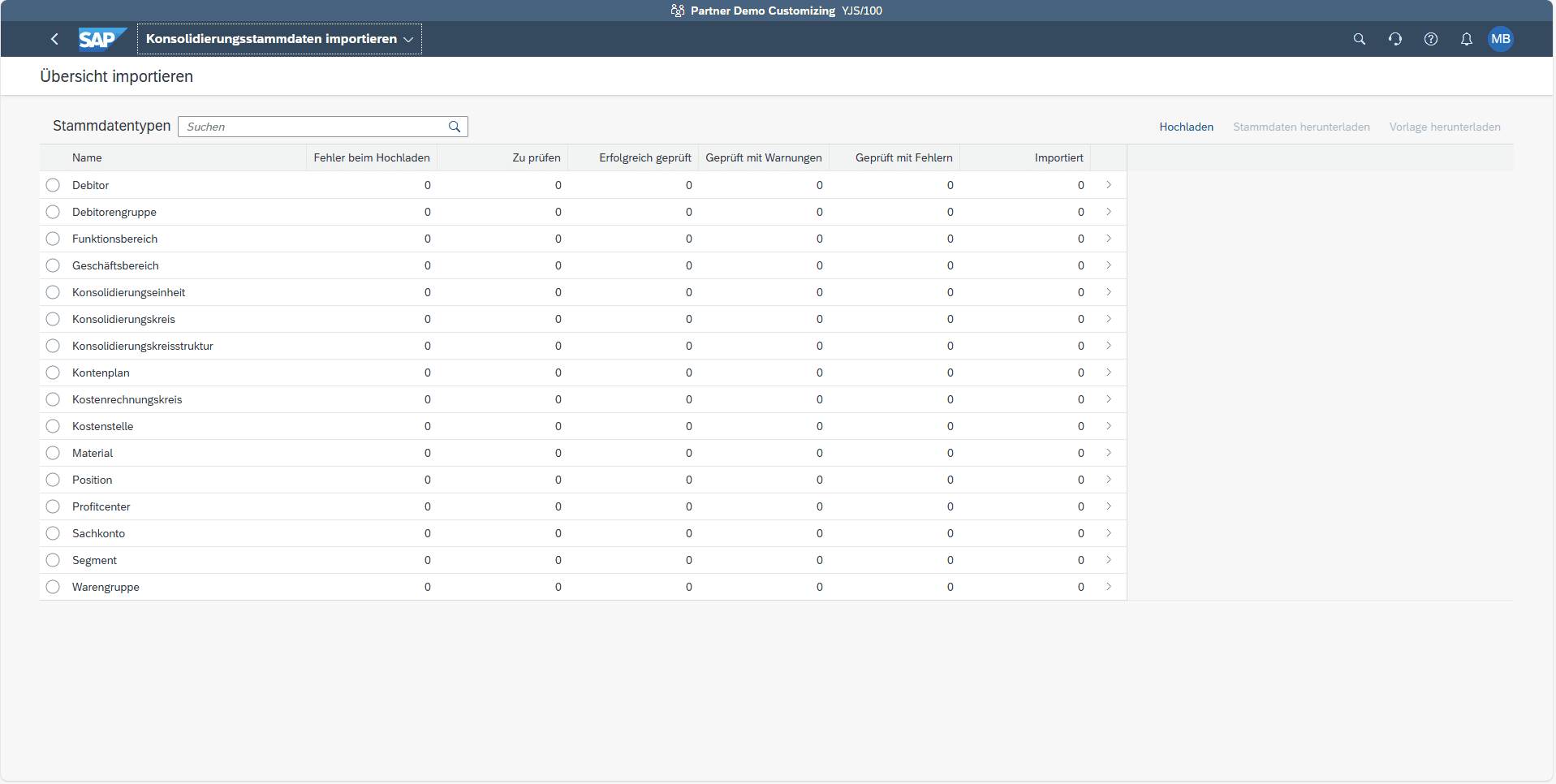Viewport: 1556px width, 784px height.
Task: Click the Importiert column header
Action: [1058, 157]
